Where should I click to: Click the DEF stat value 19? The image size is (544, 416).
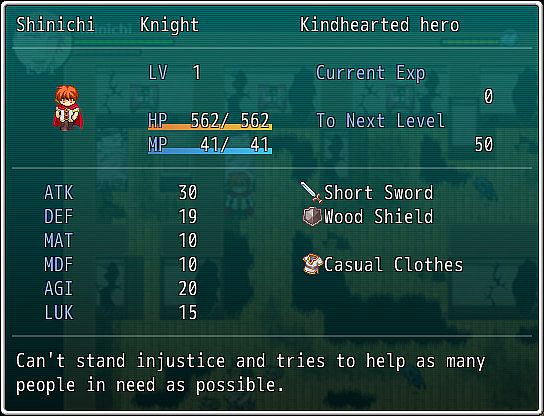click(188, 217)
